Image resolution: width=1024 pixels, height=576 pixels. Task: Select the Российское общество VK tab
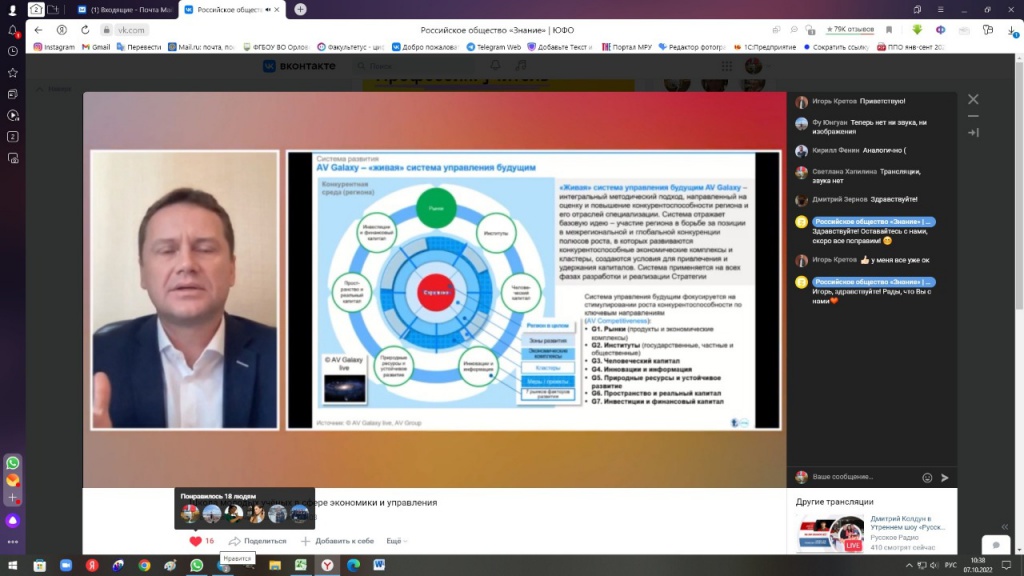(232, 10)
